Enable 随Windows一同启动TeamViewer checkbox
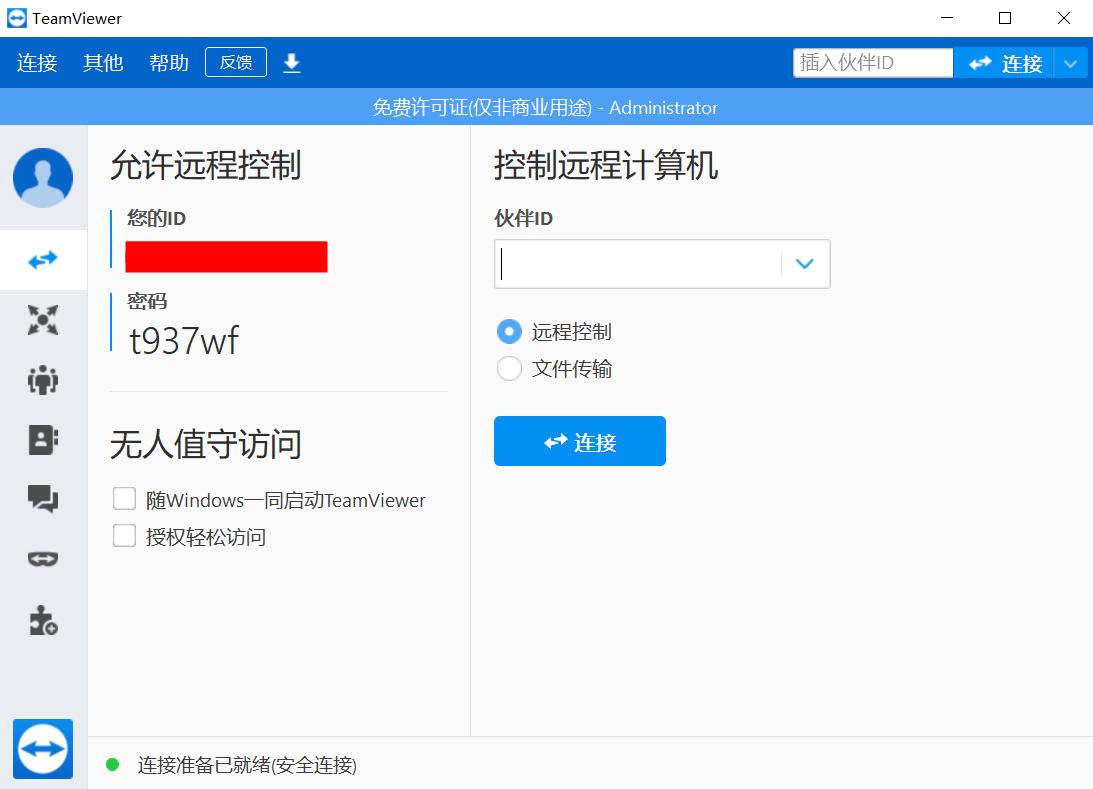Image resolution: width=1093 pixels, height=789 pixels. [x=124, y=498]
